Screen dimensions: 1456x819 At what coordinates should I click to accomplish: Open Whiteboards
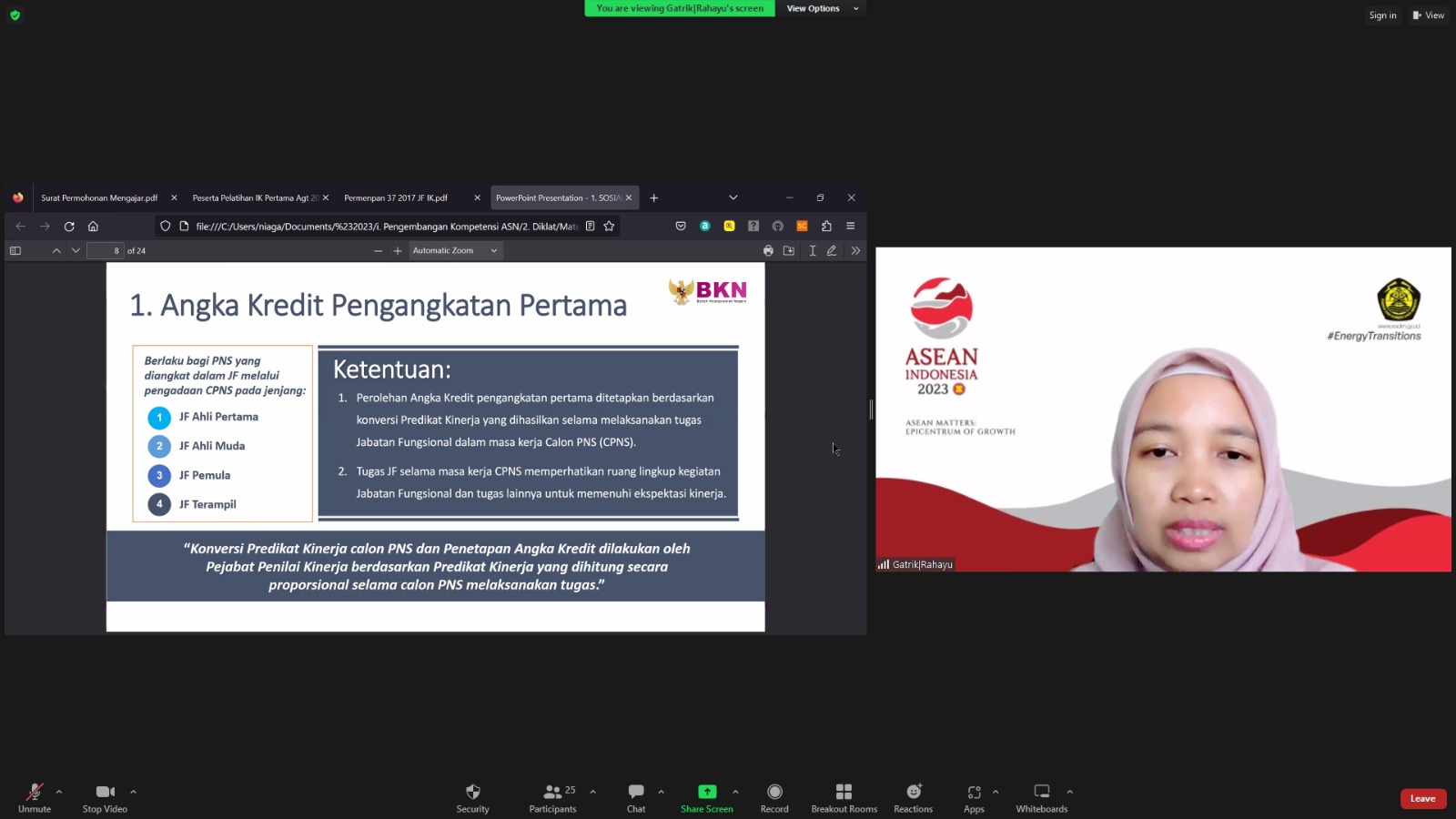pyautogui.click(x=1041, y=792)
